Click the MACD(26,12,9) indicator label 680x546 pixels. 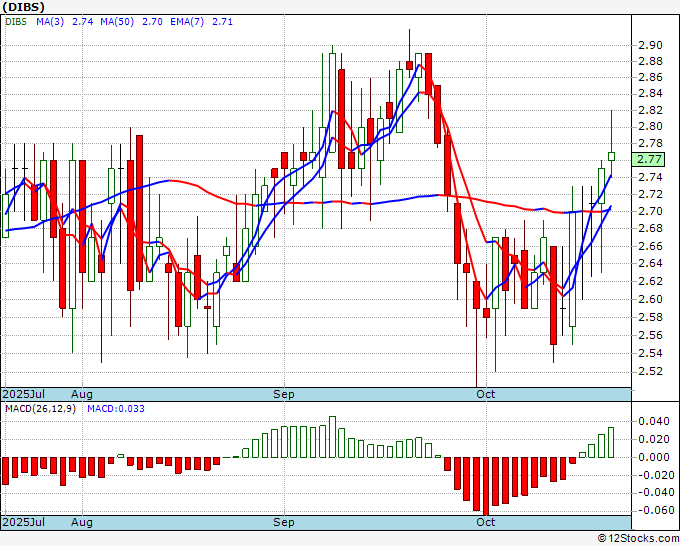[40, 409]
